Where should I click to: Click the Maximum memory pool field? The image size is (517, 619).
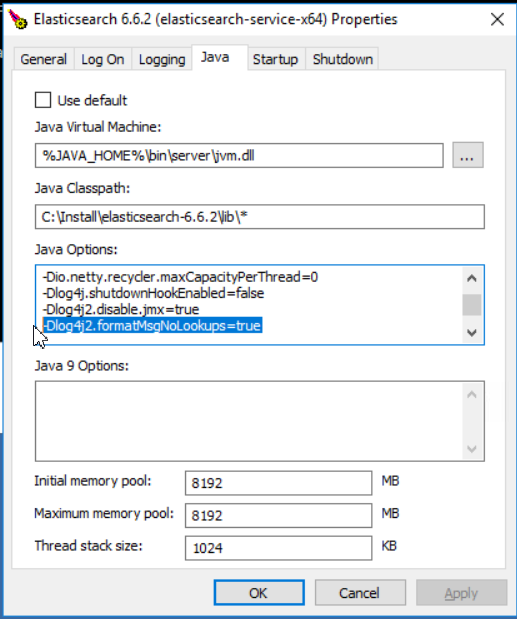point(278,515)
